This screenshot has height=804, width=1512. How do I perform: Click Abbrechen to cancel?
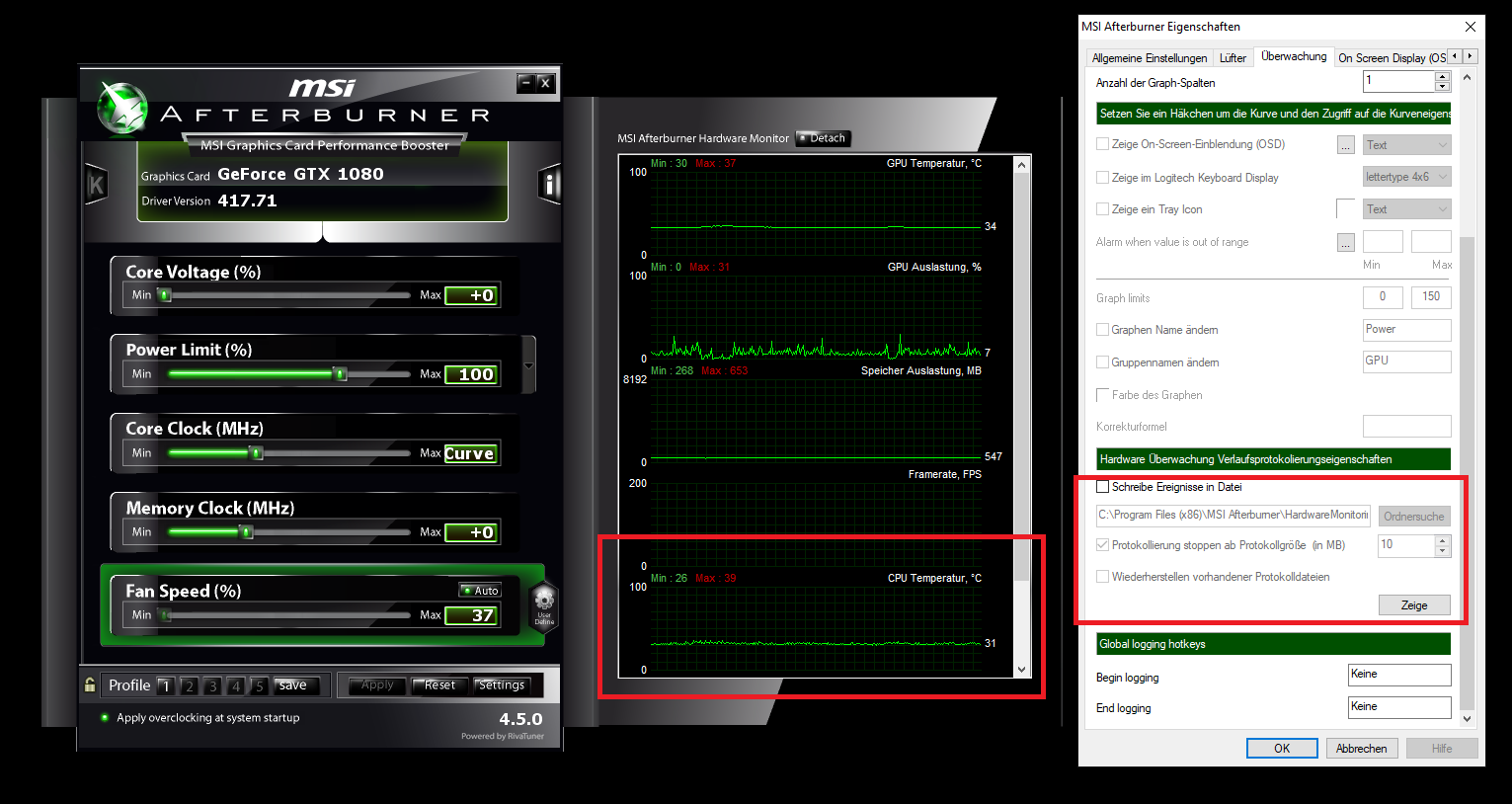(1362, 748)
